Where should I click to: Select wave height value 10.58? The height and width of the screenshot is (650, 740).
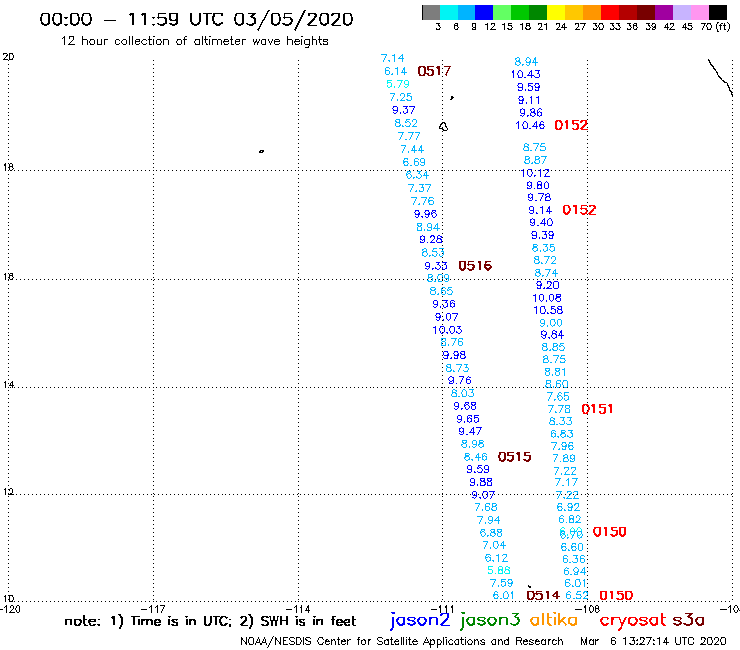coord(548,310)
